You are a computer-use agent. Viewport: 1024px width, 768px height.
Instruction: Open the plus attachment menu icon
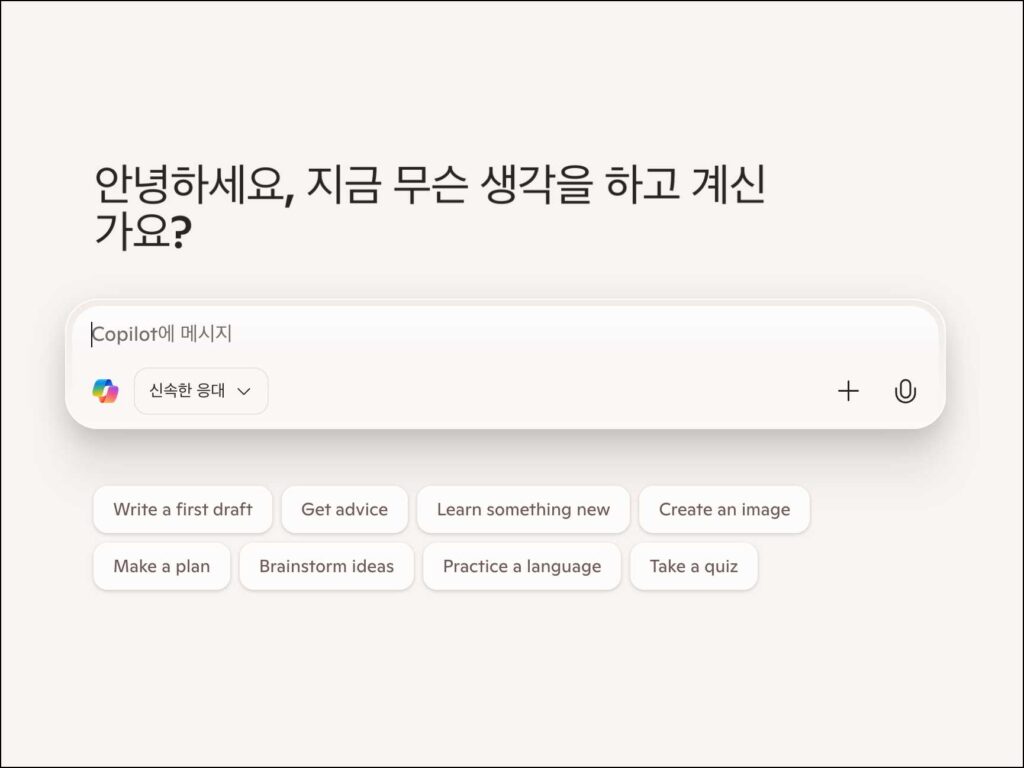point(848,391)
